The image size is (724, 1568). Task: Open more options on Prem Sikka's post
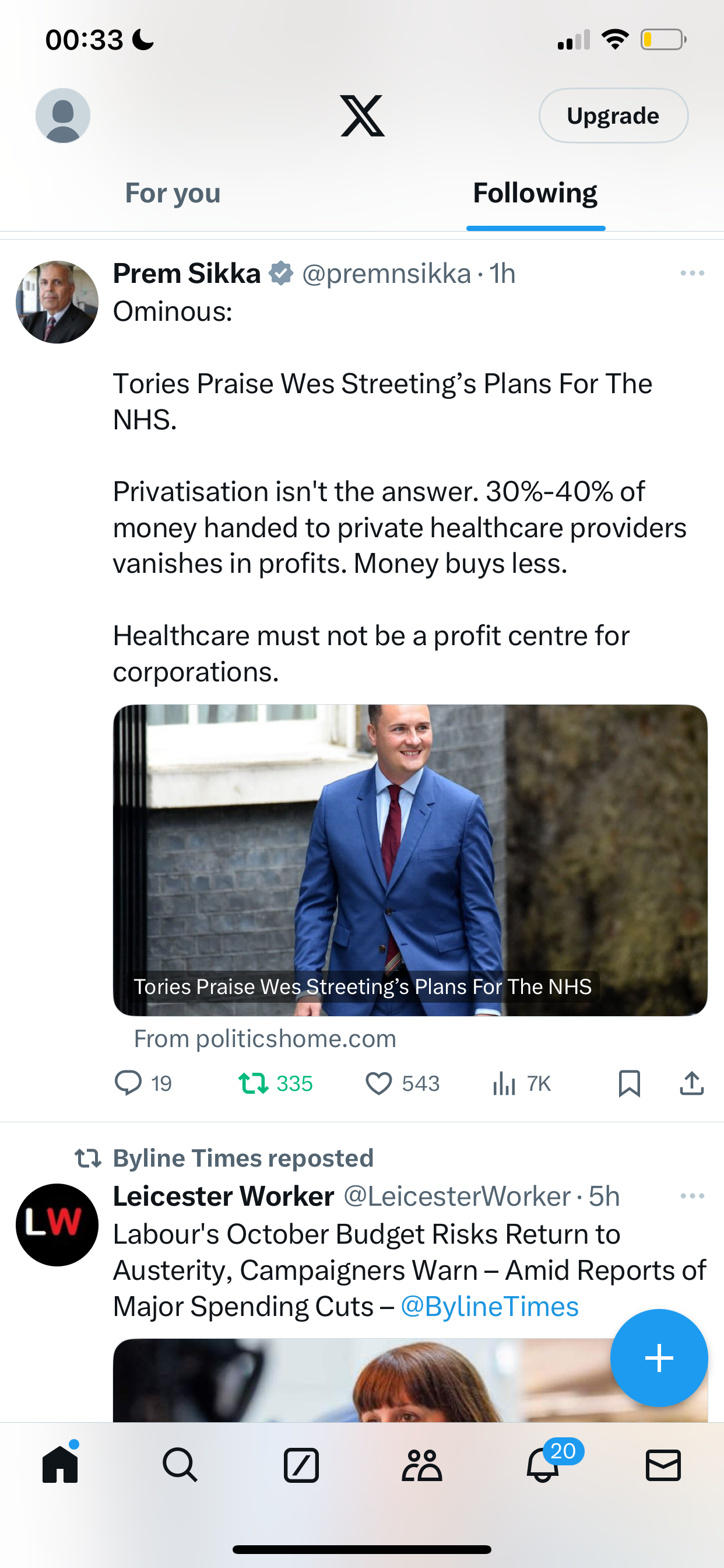(x=693, y=274)
